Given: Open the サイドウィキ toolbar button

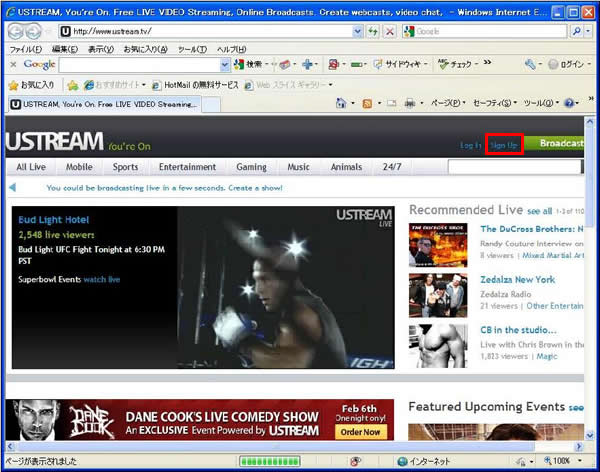Looking at the screenshot, I should click(x=397, y=64).
